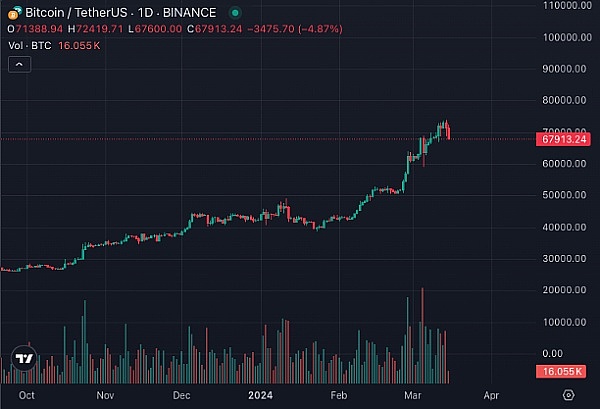
Task: Click the Apr label on time axis
Action: (491, 395)
